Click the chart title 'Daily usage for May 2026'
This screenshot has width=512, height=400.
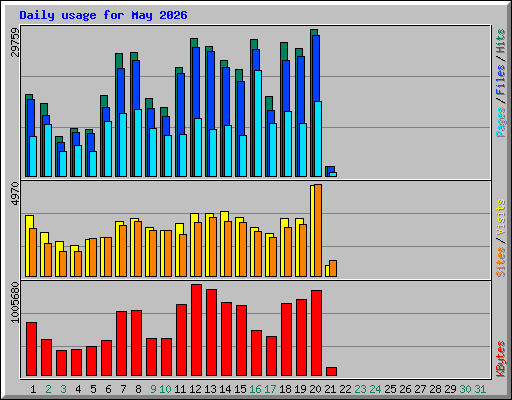(103, 15)
